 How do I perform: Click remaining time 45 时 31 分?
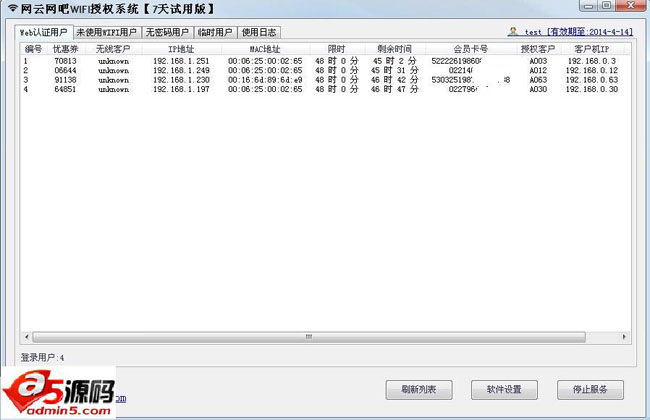coord(395,70)
